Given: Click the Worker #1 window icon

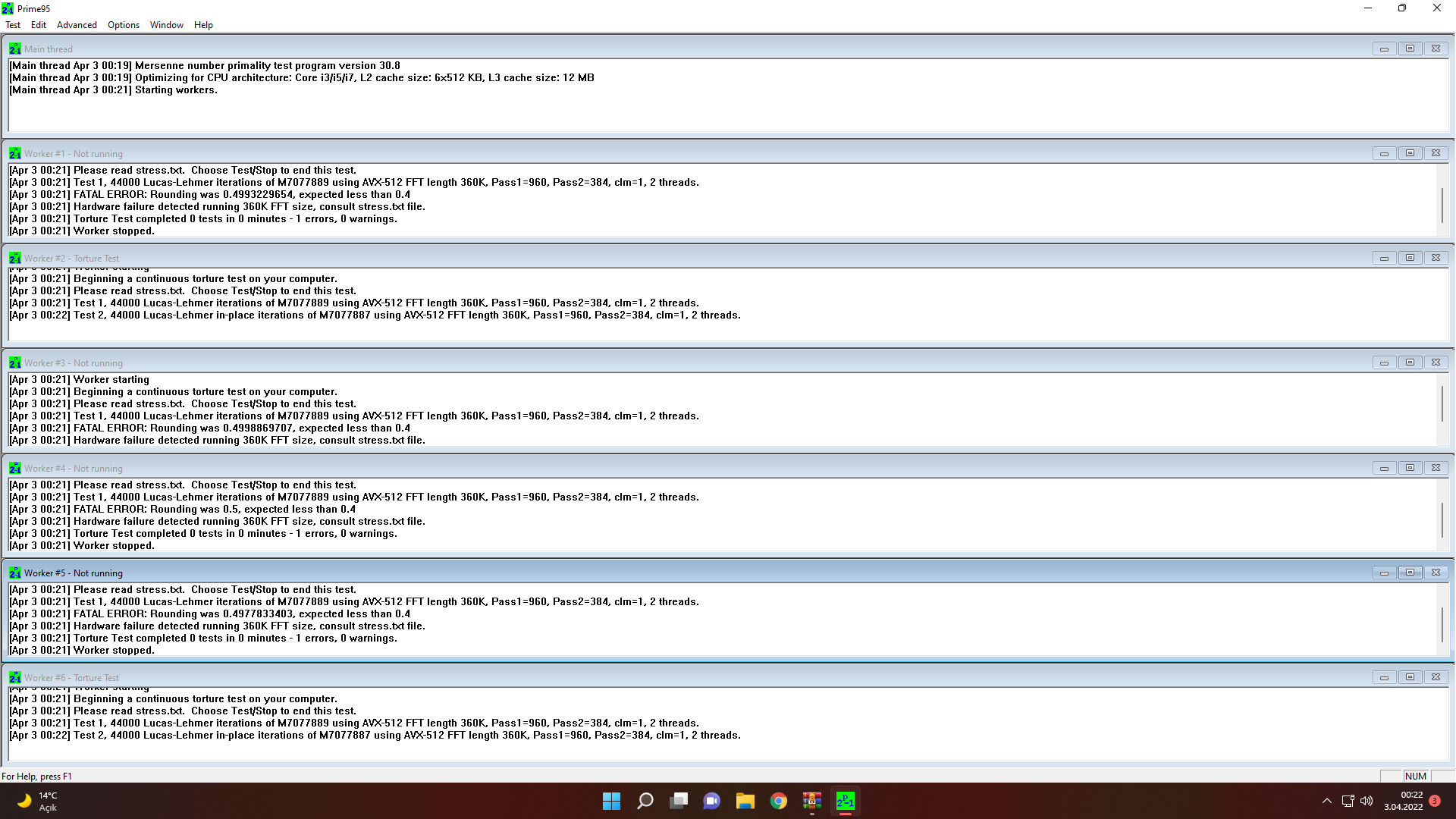Looking at the screenshot, I should click(x=15, y=153).
